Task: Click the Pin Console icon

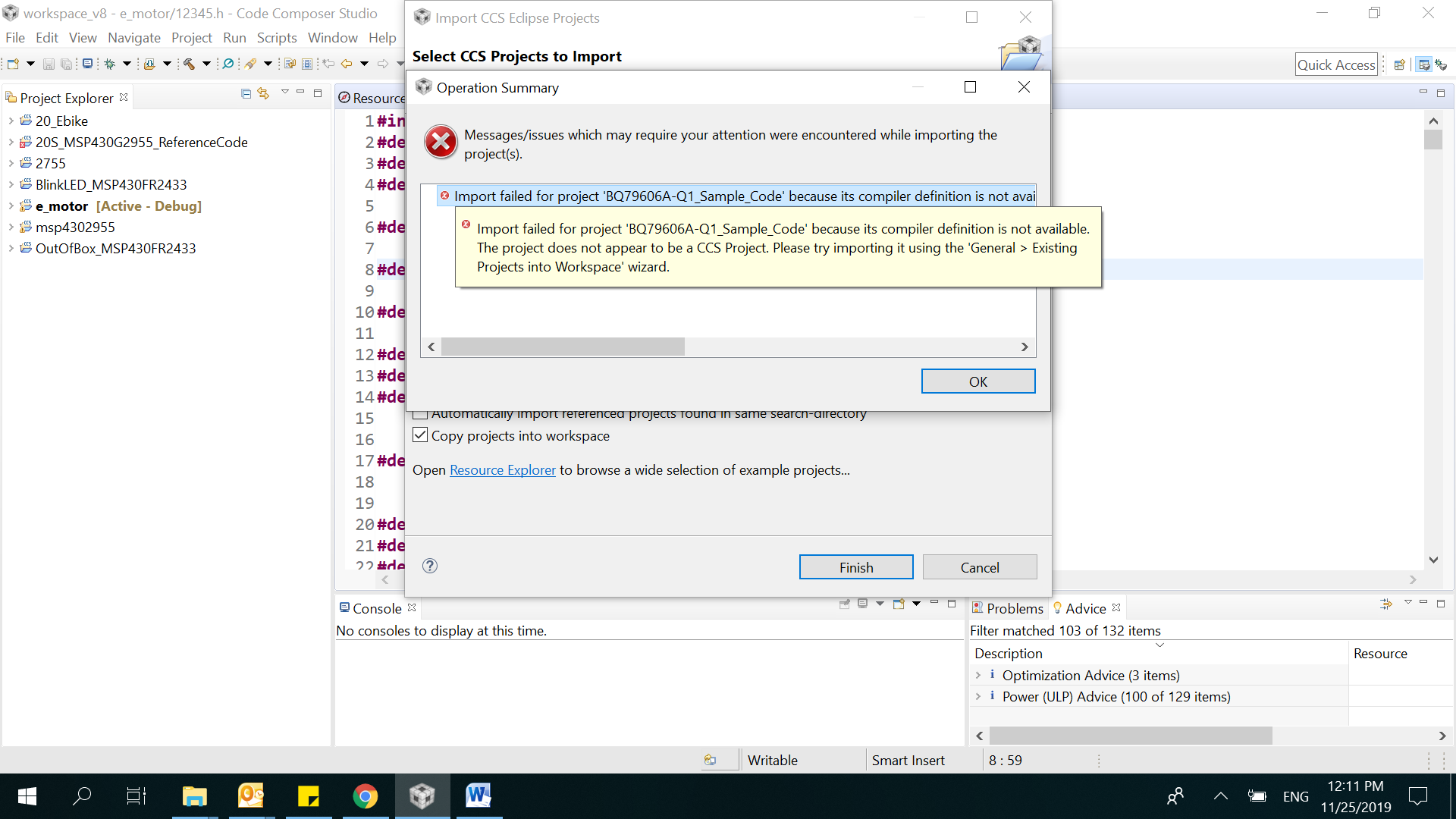Action: pyautogui.click(x=844, y=604)
